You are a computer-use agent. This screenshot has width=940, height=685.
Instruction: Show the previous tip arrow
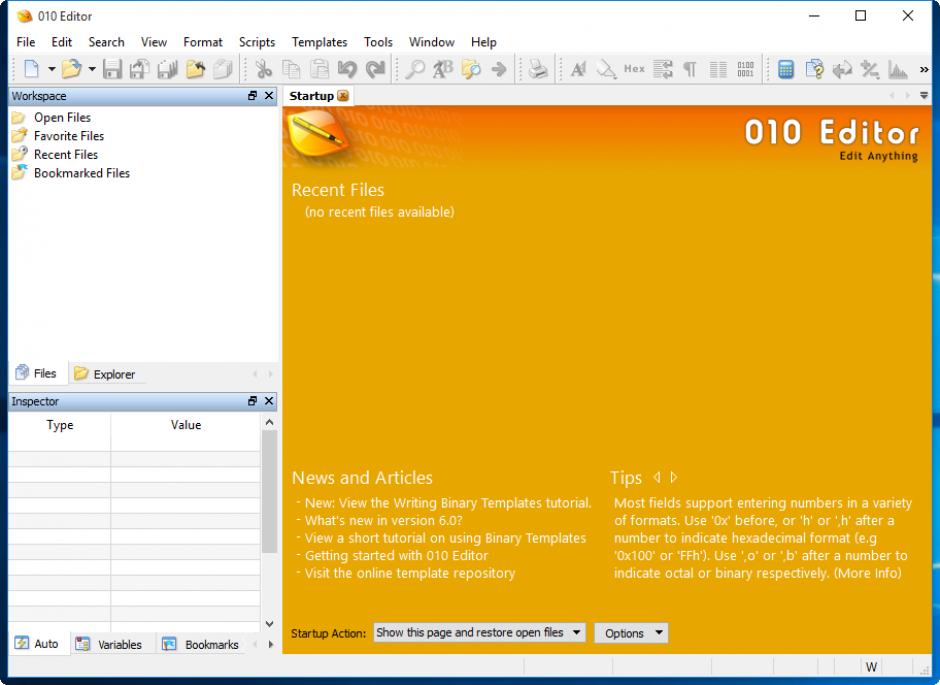tap(657, 477)
